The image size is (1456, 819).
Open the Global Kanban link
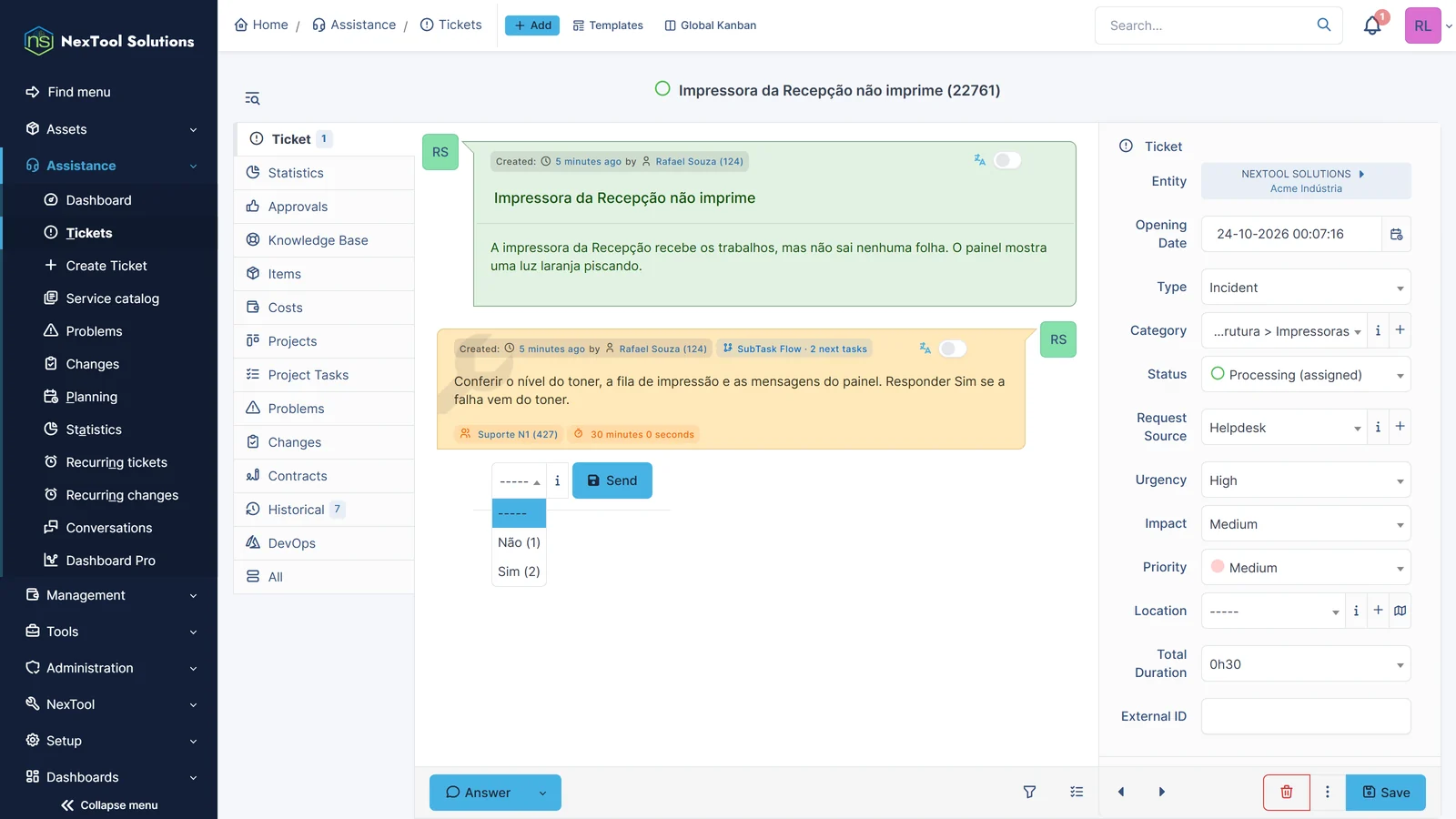[x=711, y=25]
